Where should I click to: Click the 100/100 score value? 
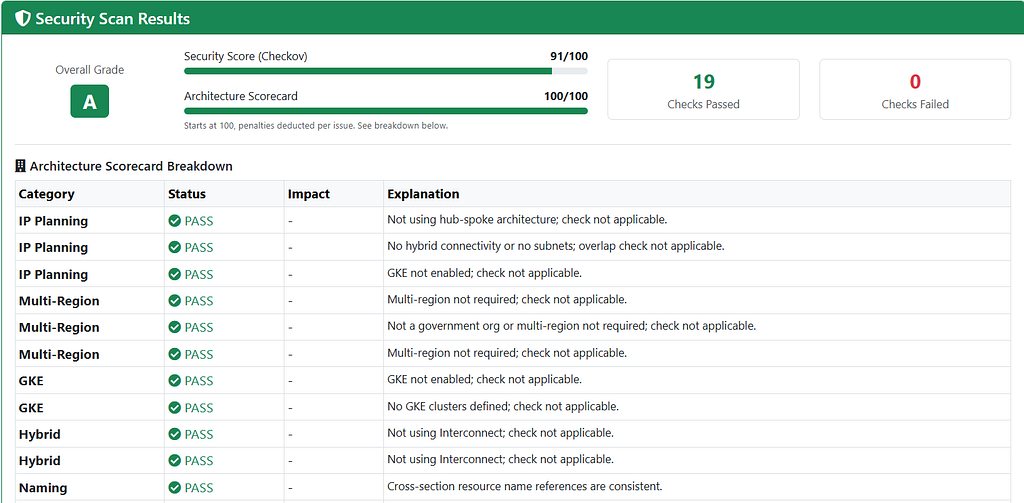566,97
